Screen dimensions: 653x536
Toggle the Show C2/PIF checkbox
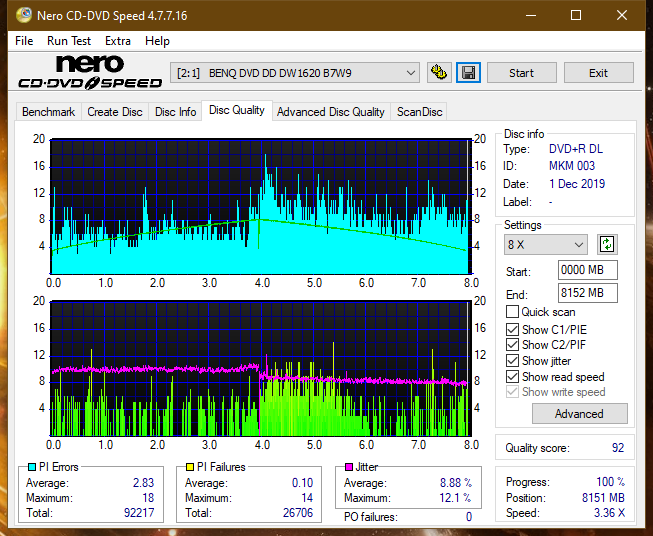512,345
